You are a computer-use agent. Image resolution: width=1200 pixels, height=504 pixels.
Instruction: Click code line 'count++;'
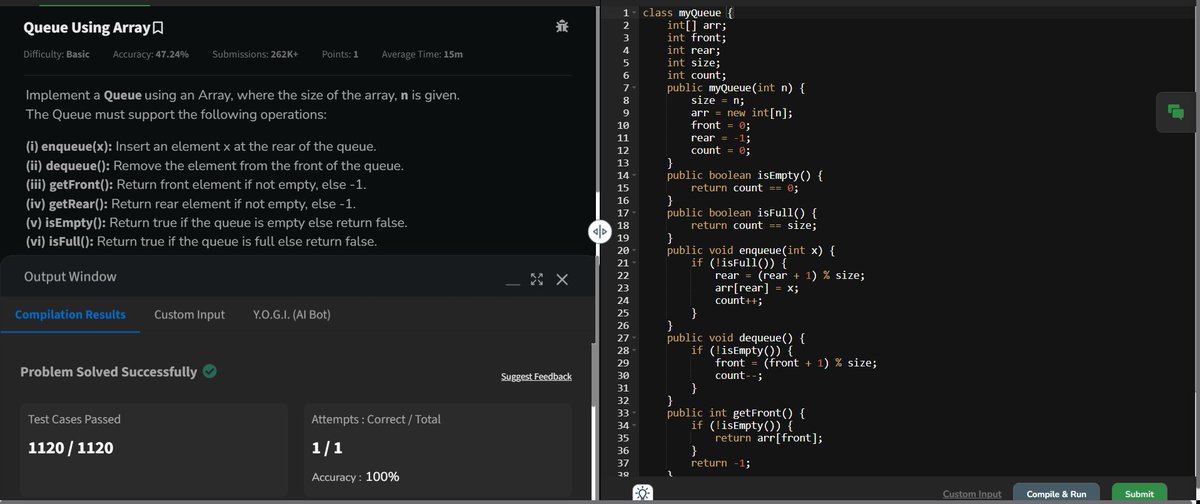coord(739,300)
